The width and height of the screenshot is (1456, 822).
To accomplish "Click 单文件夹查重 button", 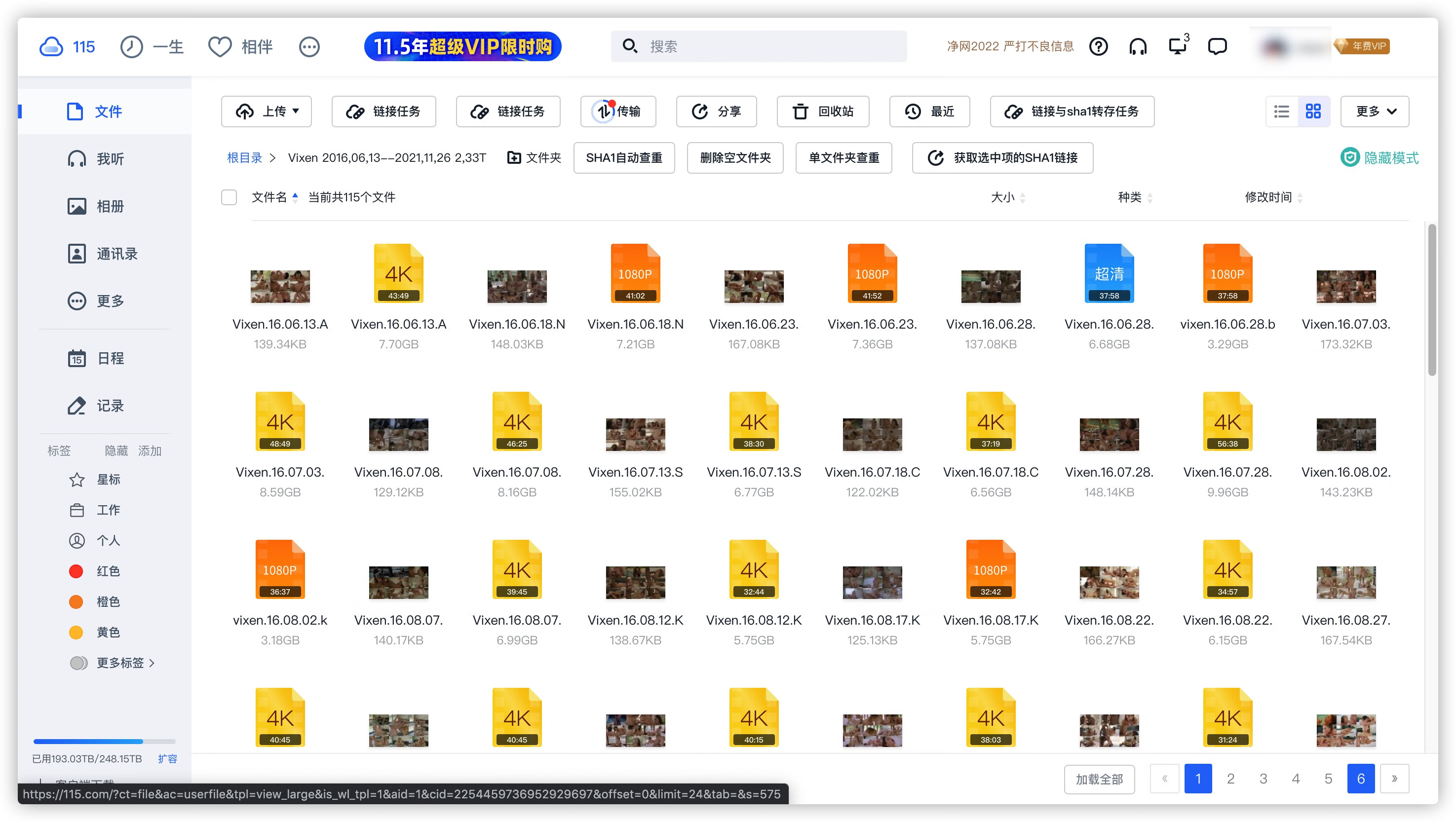I will pos(844,157).
